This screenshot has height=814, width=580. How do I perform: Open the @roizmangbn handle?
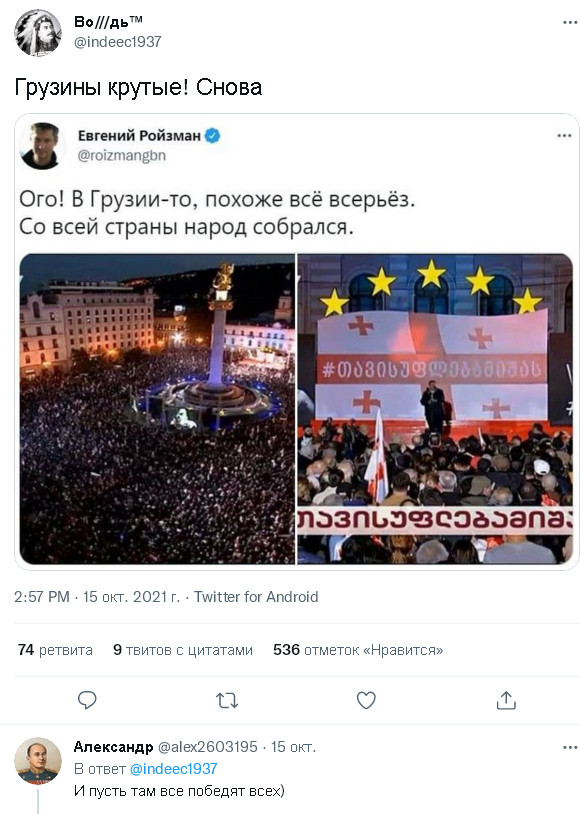tap(122, 155)
